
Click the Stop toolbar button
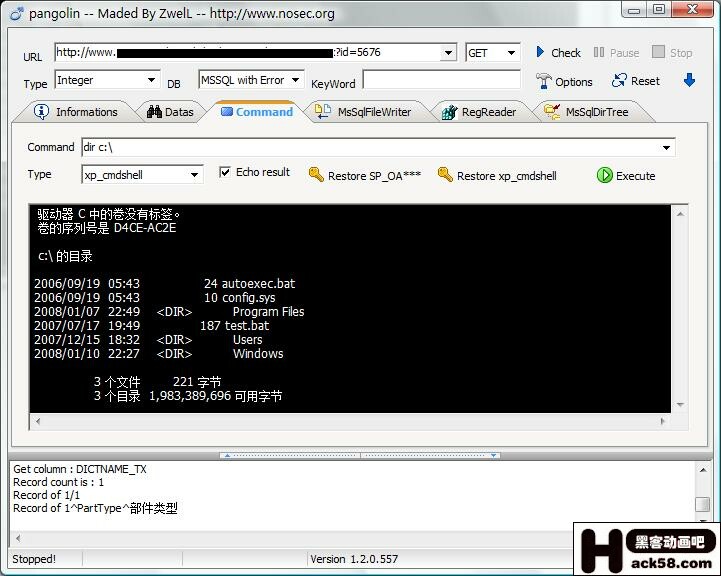pyautogui.click(x=671, y=53)
